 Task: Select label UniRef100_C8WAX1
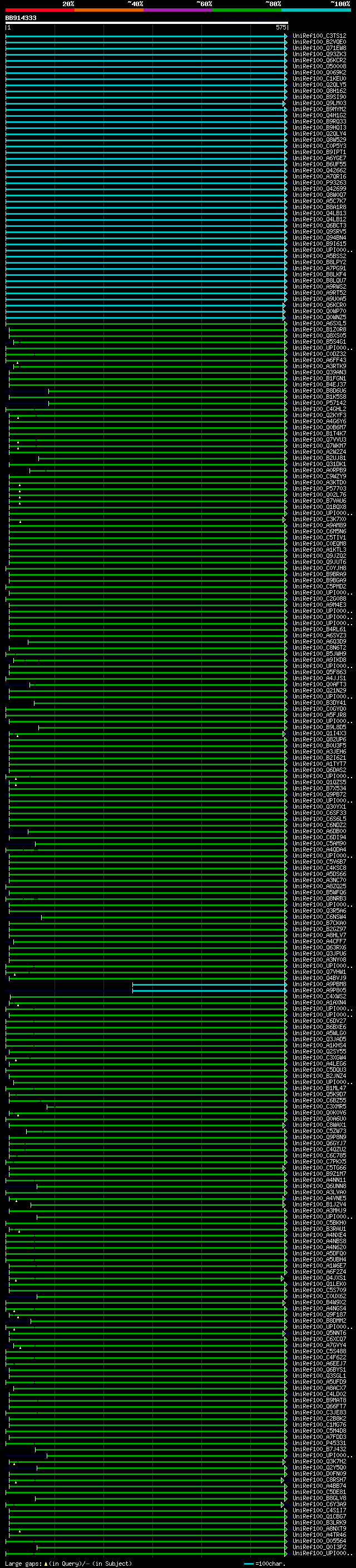pos(319,1125)
